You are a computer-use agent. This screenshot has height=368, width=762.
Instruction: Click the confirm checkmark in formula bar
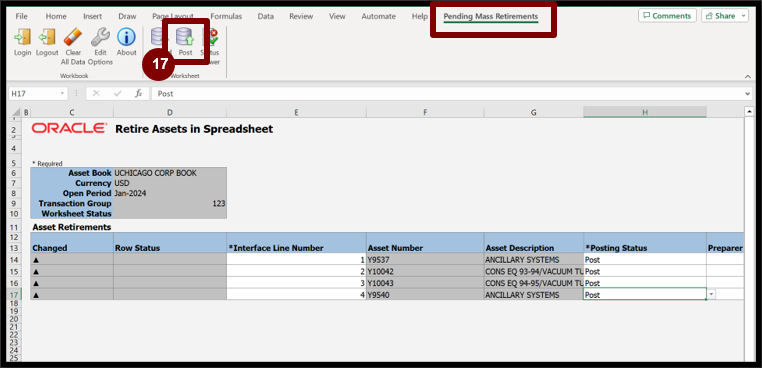point(117,93)
